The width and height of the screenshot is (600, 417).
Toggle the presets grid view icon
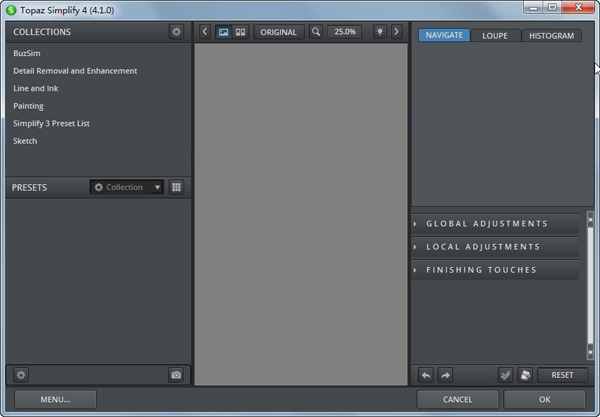pyautogui.click(x=176, y=187)
